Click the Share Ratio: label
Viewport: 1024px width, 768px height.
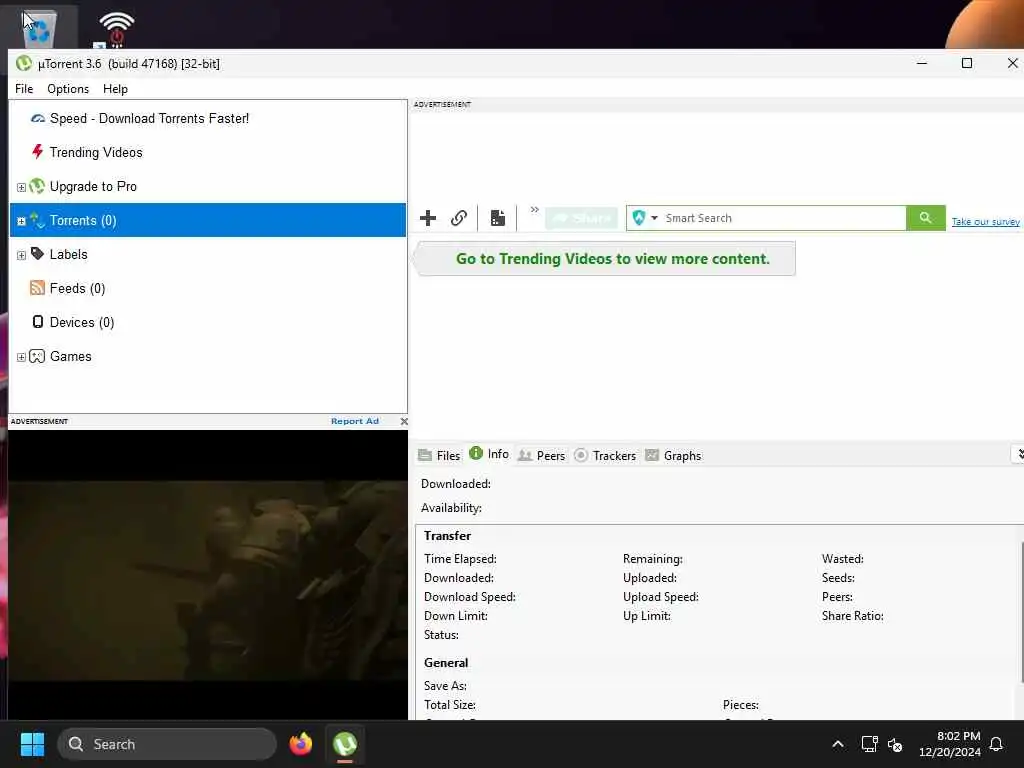tap(852, 616)
